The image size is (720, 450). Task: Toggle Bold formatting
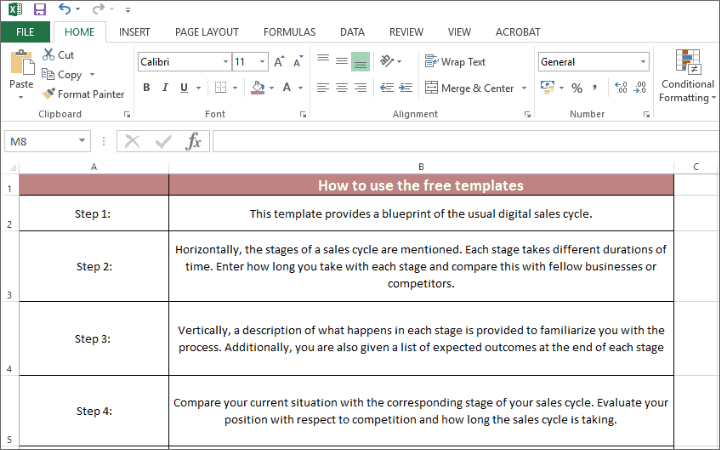point(147,88)
